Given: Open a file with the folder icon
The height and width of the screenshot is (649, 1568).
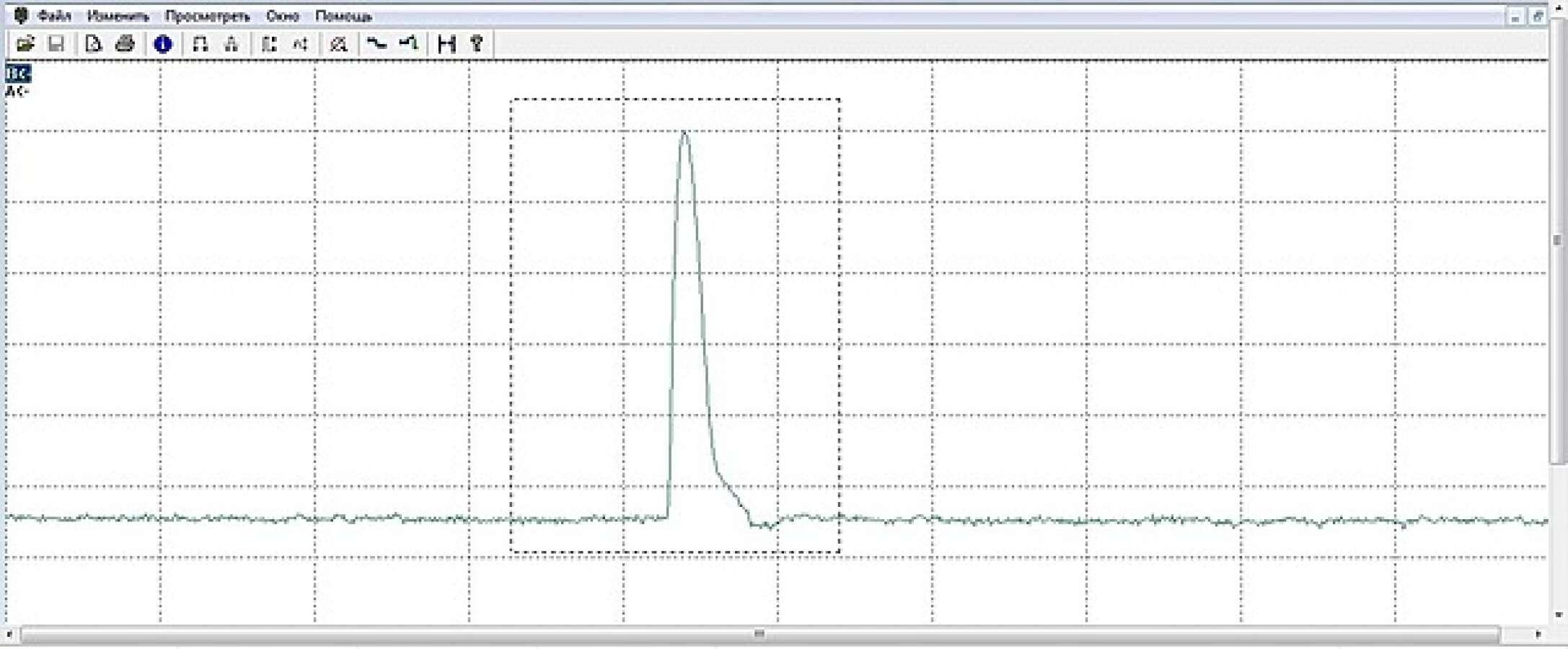Looking at the screenshot, I should 25,44.
